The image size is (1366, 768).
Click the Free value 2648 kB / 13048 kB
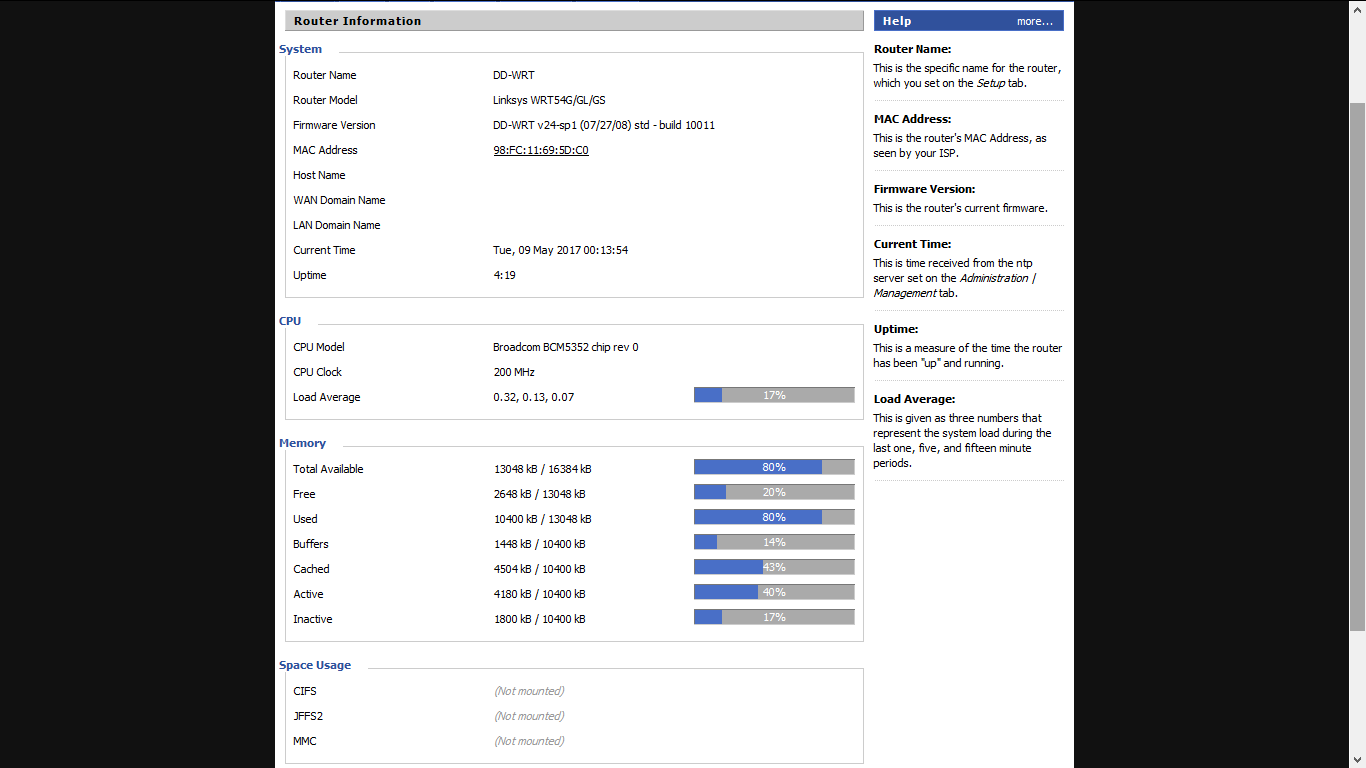pyautogui.click(x=540, y=494)
